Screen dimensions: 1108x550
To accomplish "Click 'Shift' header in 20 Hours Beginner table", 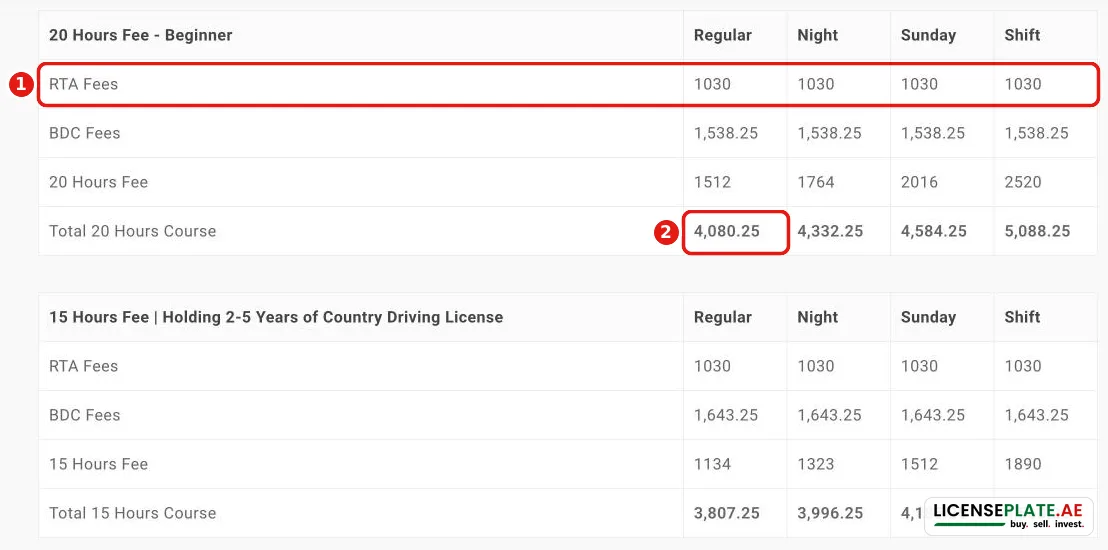I will point(1022,35).
